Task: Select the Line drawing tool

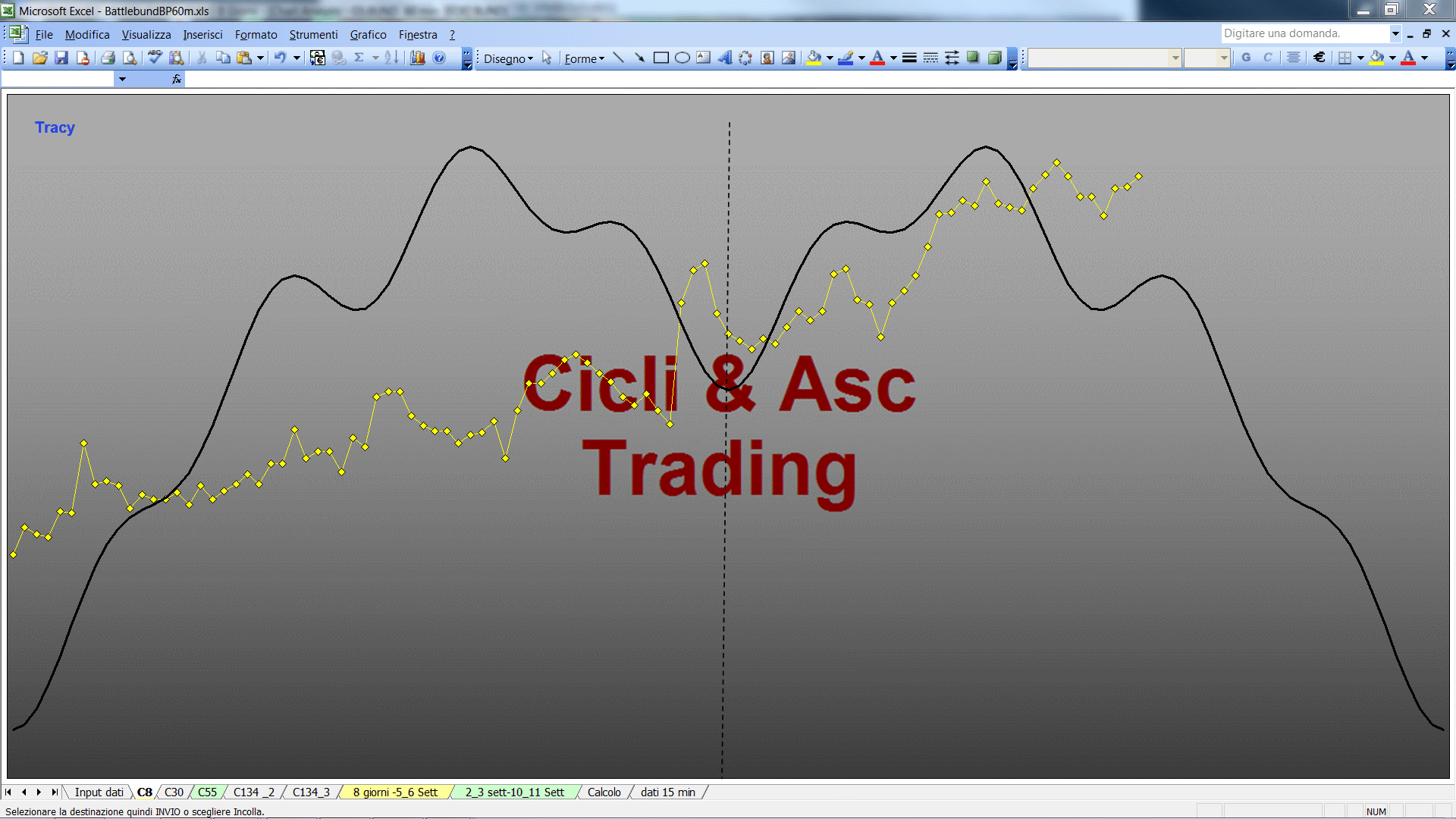Action: pyautogui.click(x=619, y=58)
